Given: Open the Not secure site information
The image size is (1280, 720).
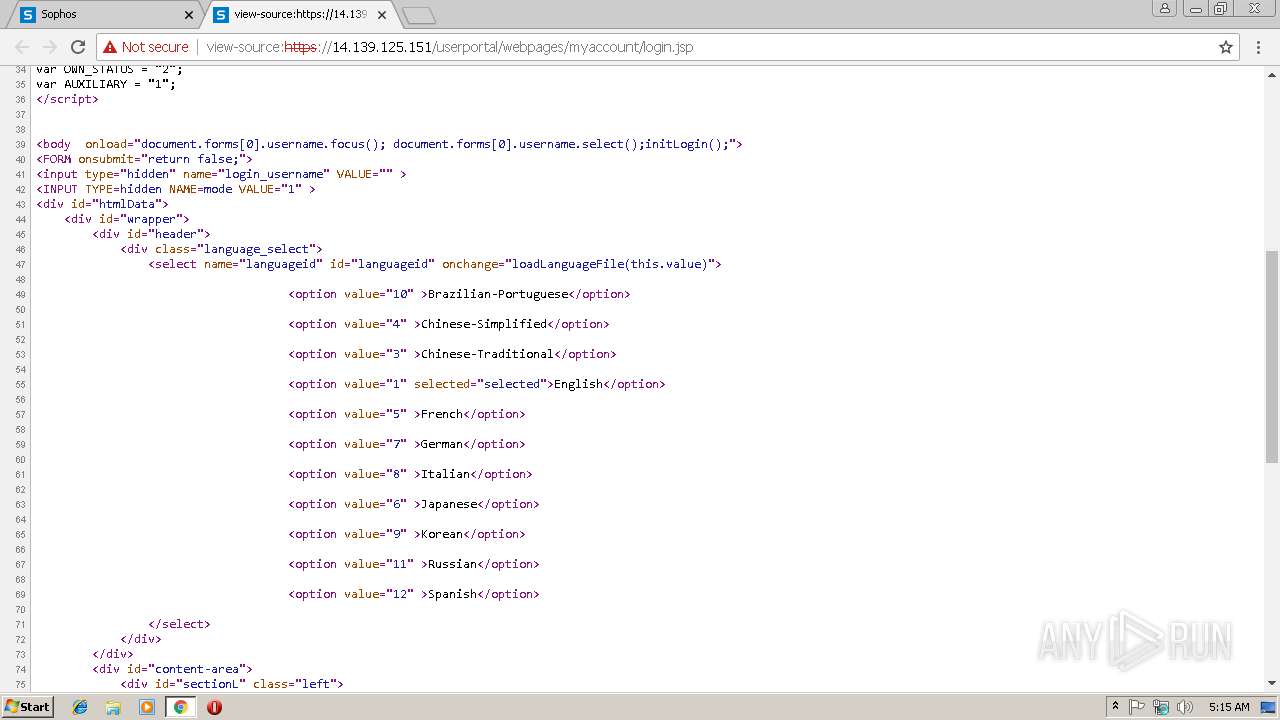Looking at the screenshot, I should click(x=146, y=47).
